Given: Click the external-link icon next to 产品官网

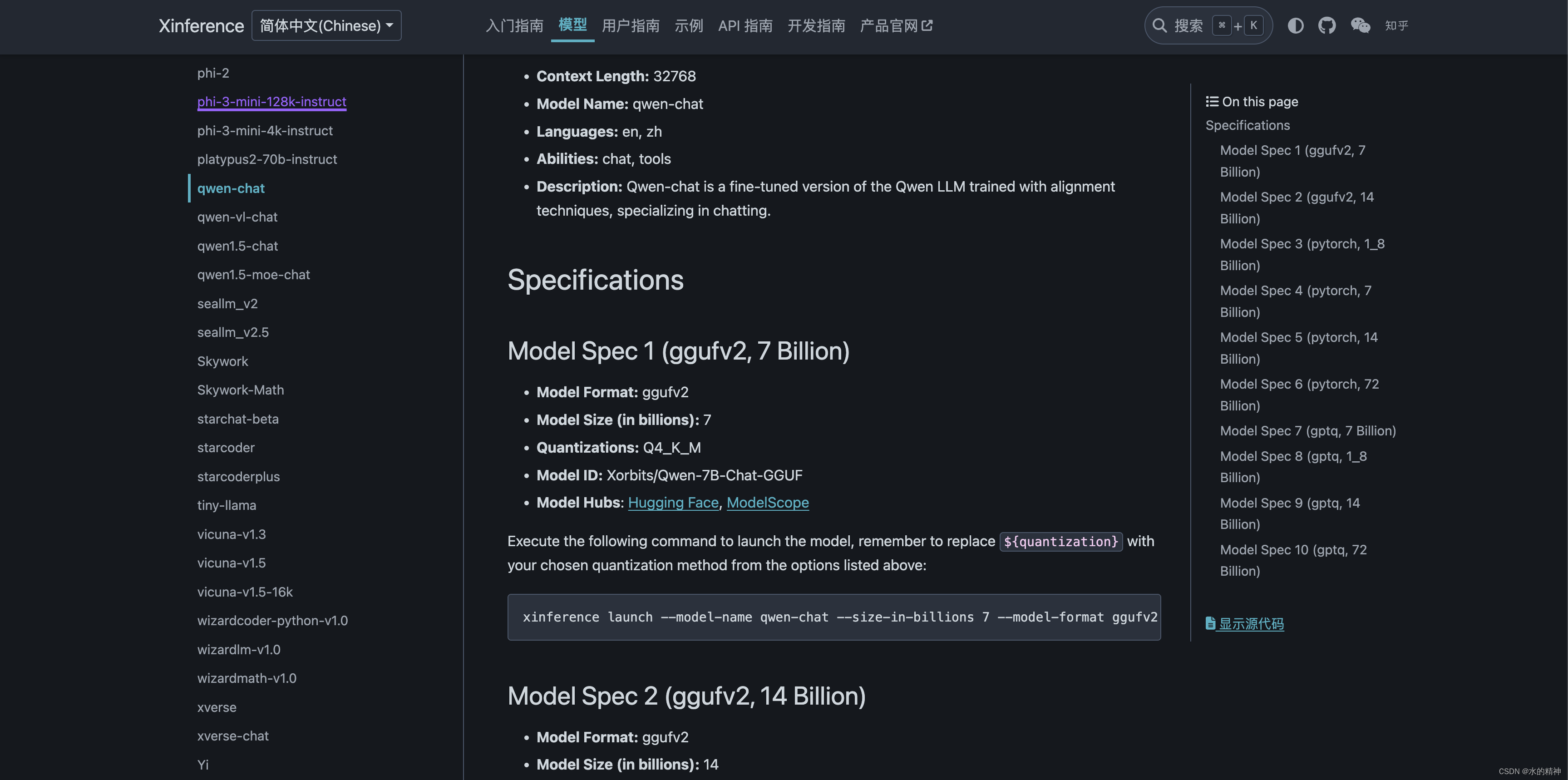Looking at the screenshot, I should [927, 25].
